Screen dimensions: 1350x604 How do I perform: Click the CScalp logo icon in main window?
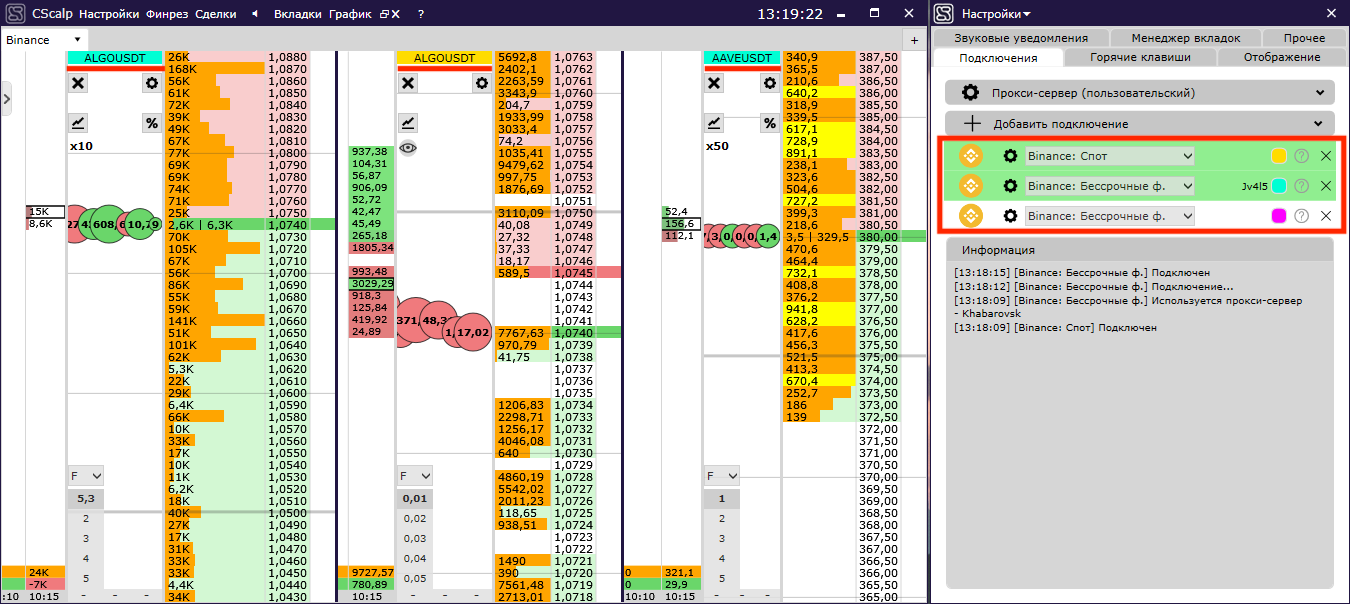14,14
